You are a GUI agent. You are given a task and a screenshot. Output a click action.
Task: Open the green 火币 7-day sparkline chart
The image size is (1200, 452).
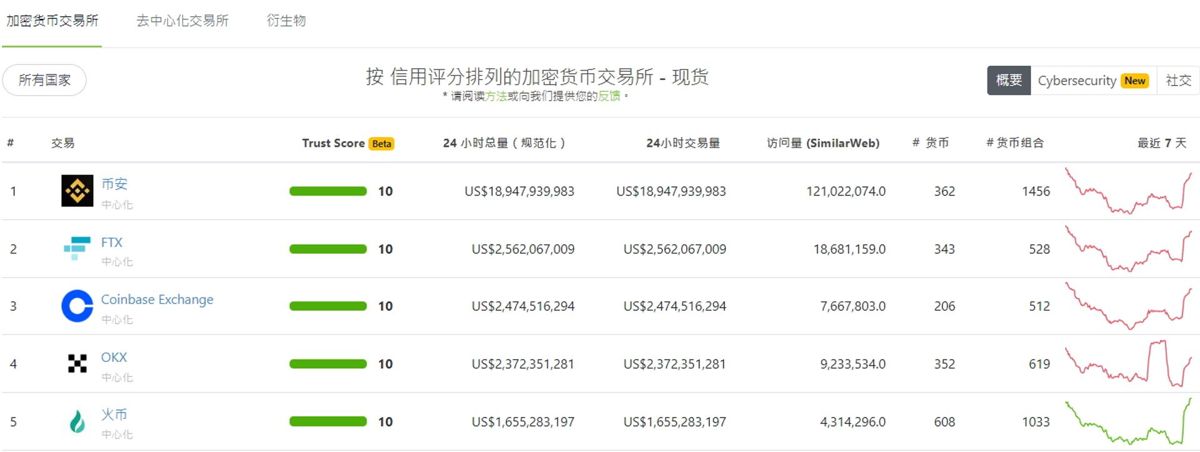tap(1129, 422)
